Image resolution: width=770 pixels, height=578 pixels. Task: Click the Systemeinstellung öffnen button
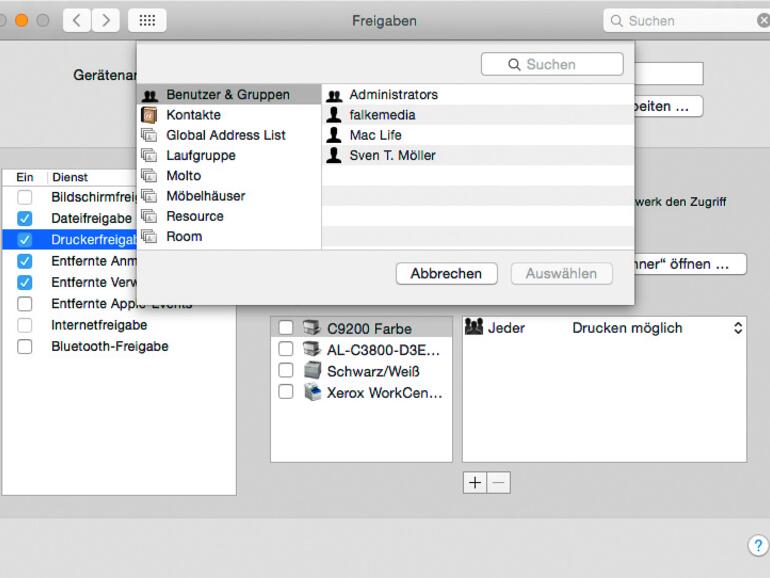[x=690, y=264]
